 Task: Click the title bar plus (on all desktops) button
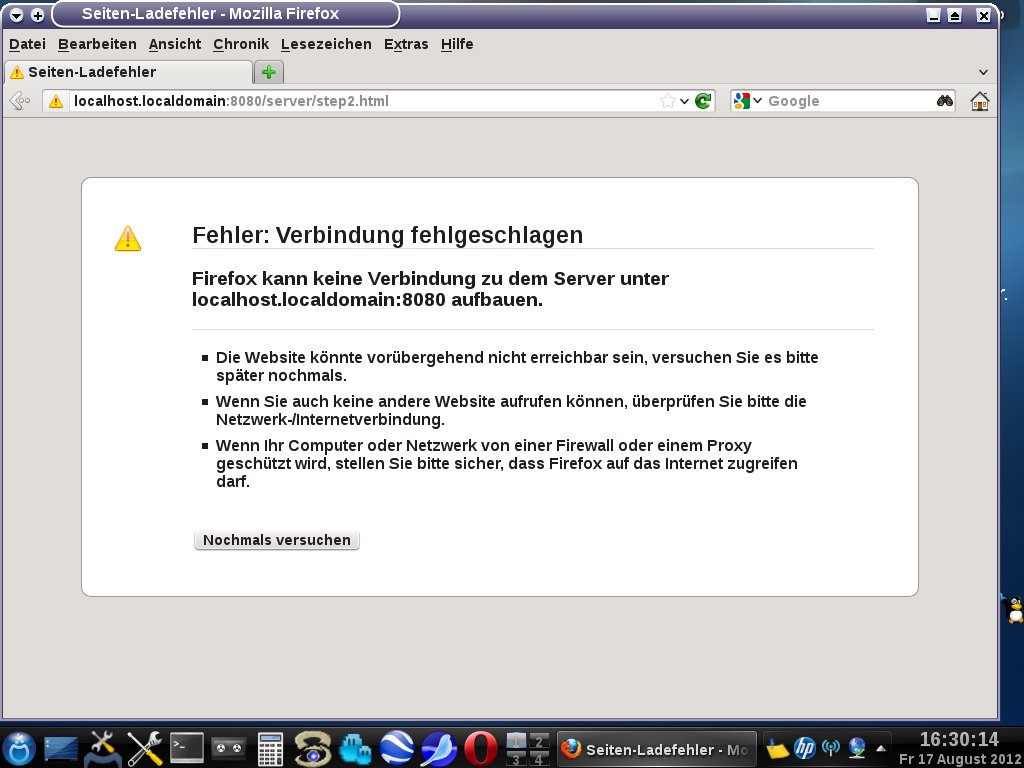coord(38,14)
